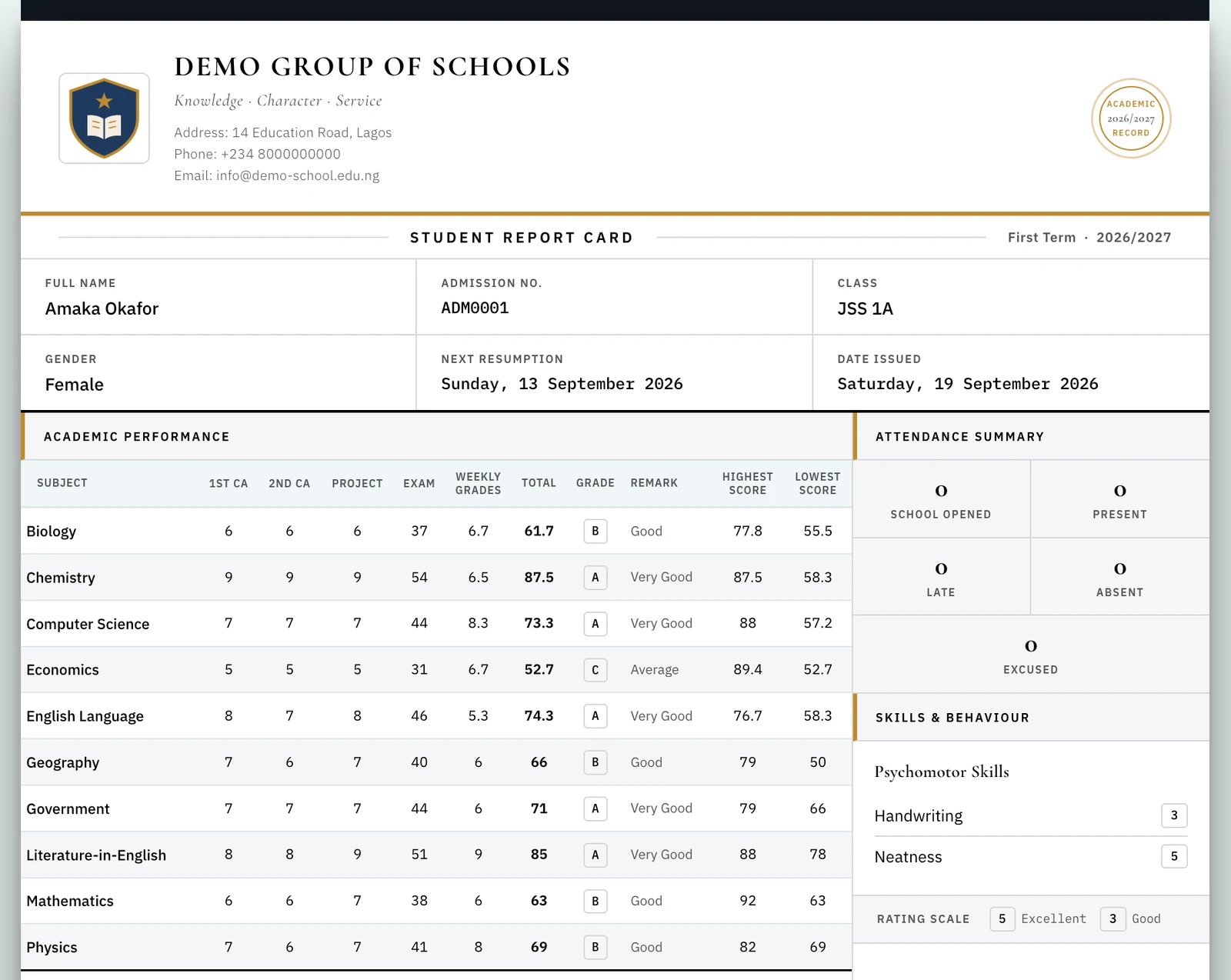Click the Biology grade B badge
The width and height of the screenshot is (1231, 980).
tap(595, 531)
